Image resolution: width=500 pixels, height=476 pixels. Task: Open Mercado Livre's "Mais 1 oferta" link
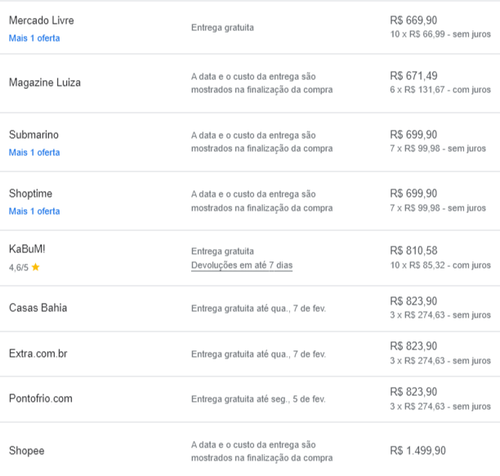34,38
